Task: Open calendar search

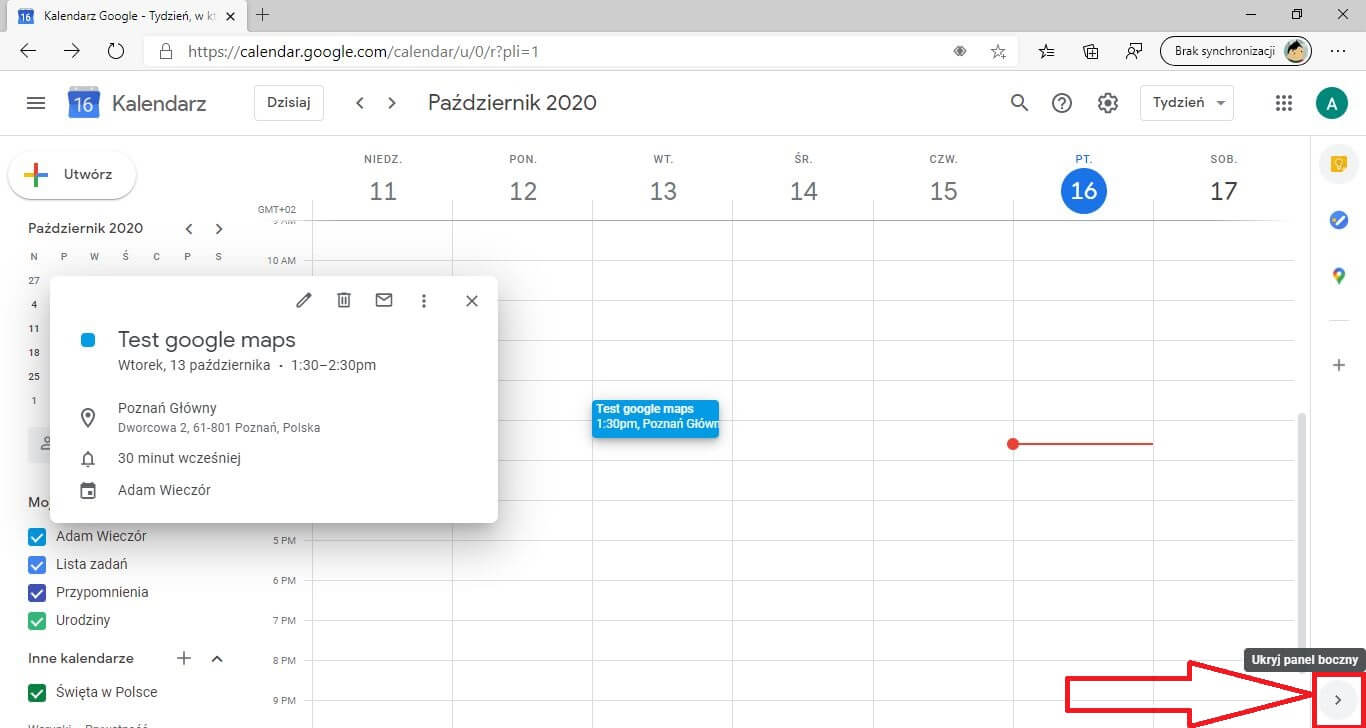Action: 1019,103
